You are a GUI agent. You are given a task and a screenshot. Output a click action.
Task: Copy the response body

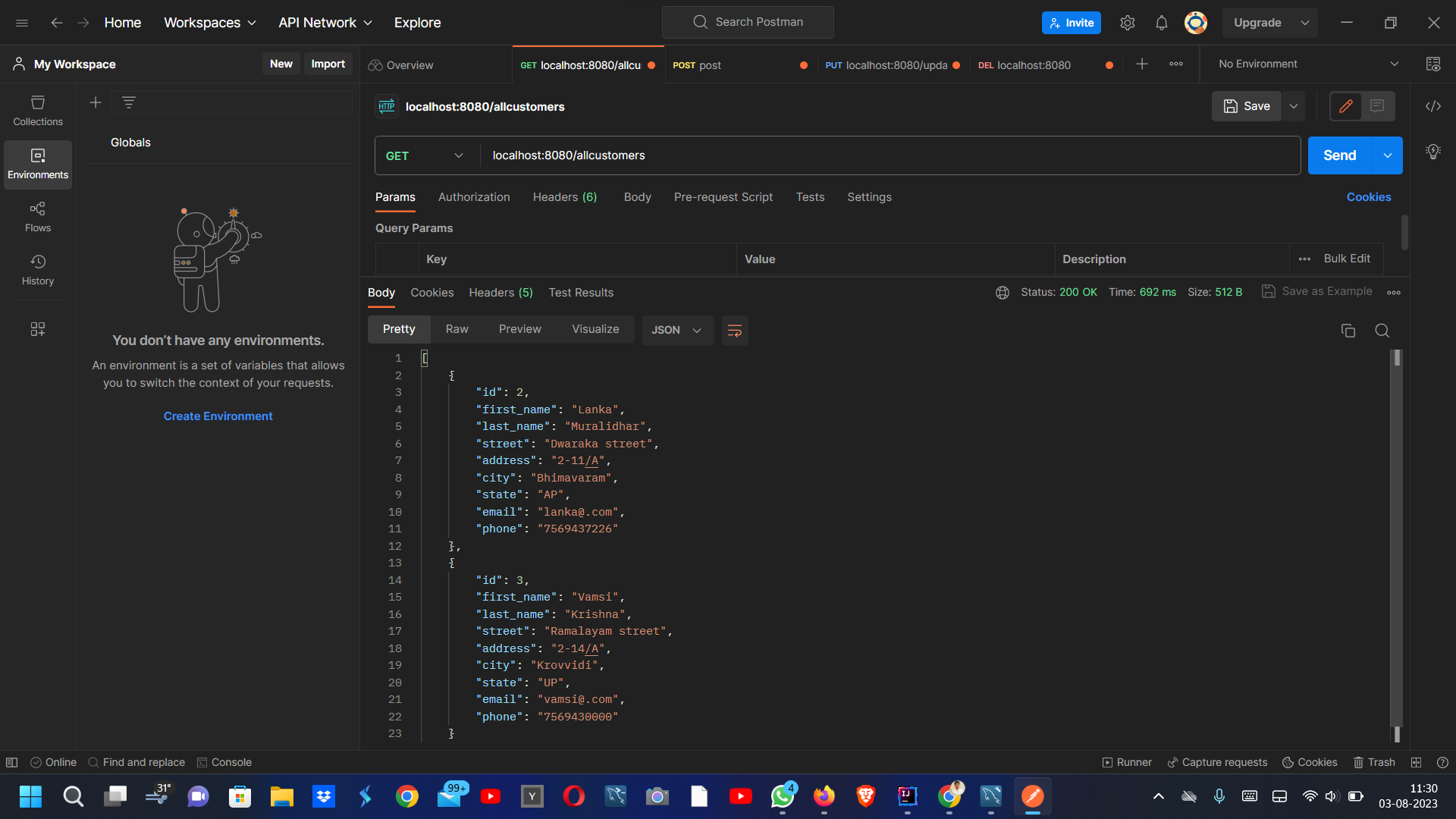[x=1348, y=331]
